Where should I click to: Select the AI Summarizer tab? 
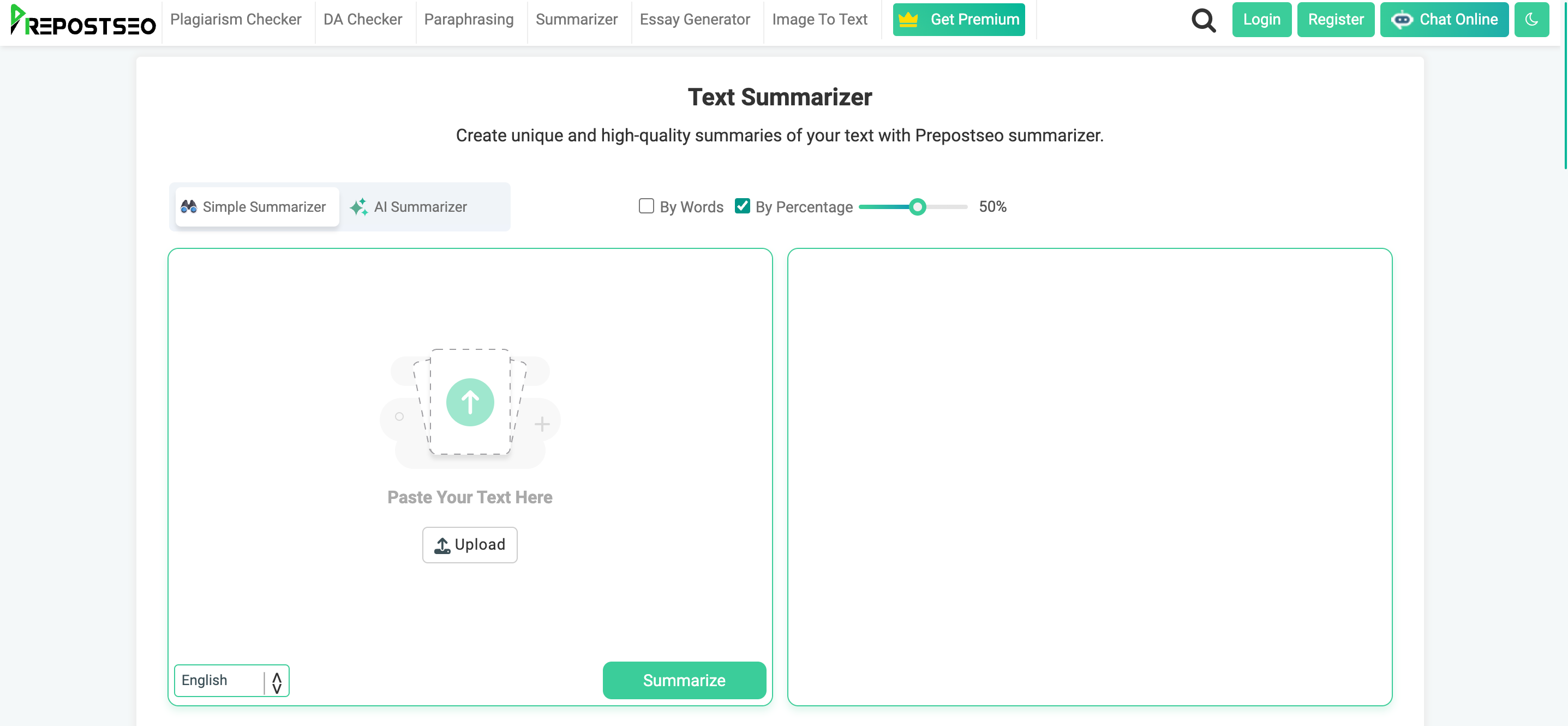click(420, 207)
